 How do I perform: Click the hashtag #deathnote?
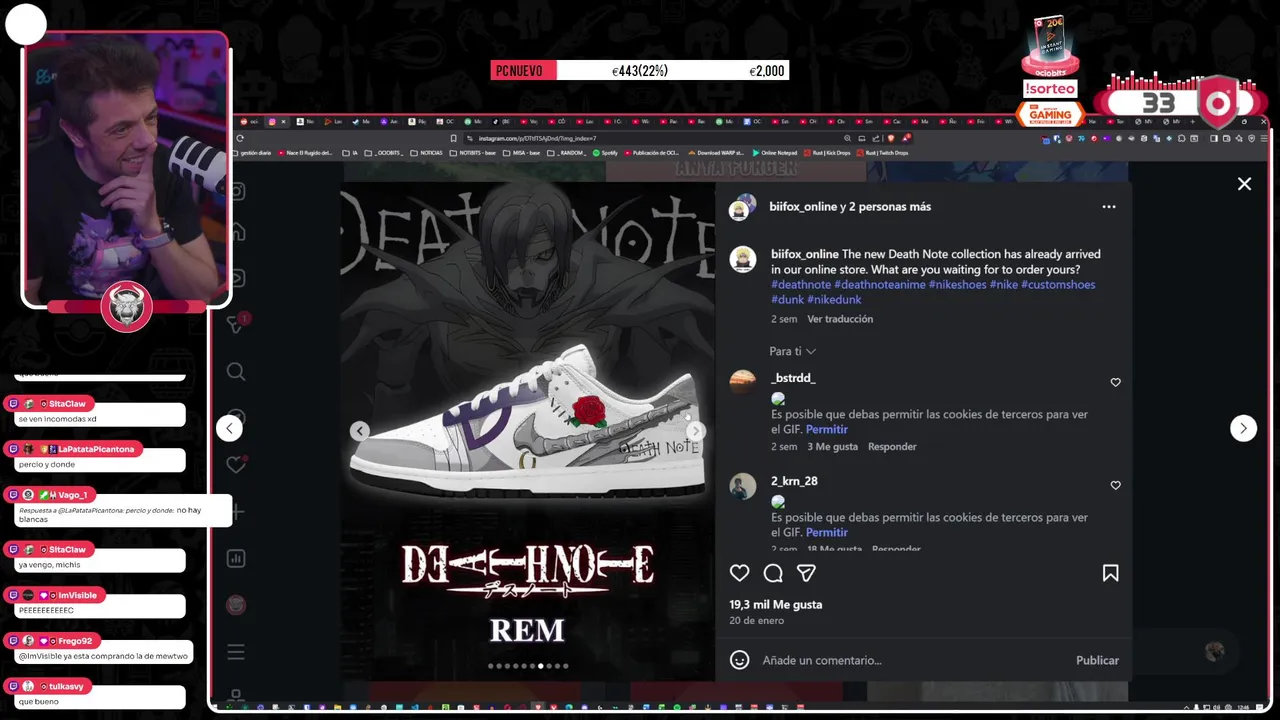click(x=801, y=285)
